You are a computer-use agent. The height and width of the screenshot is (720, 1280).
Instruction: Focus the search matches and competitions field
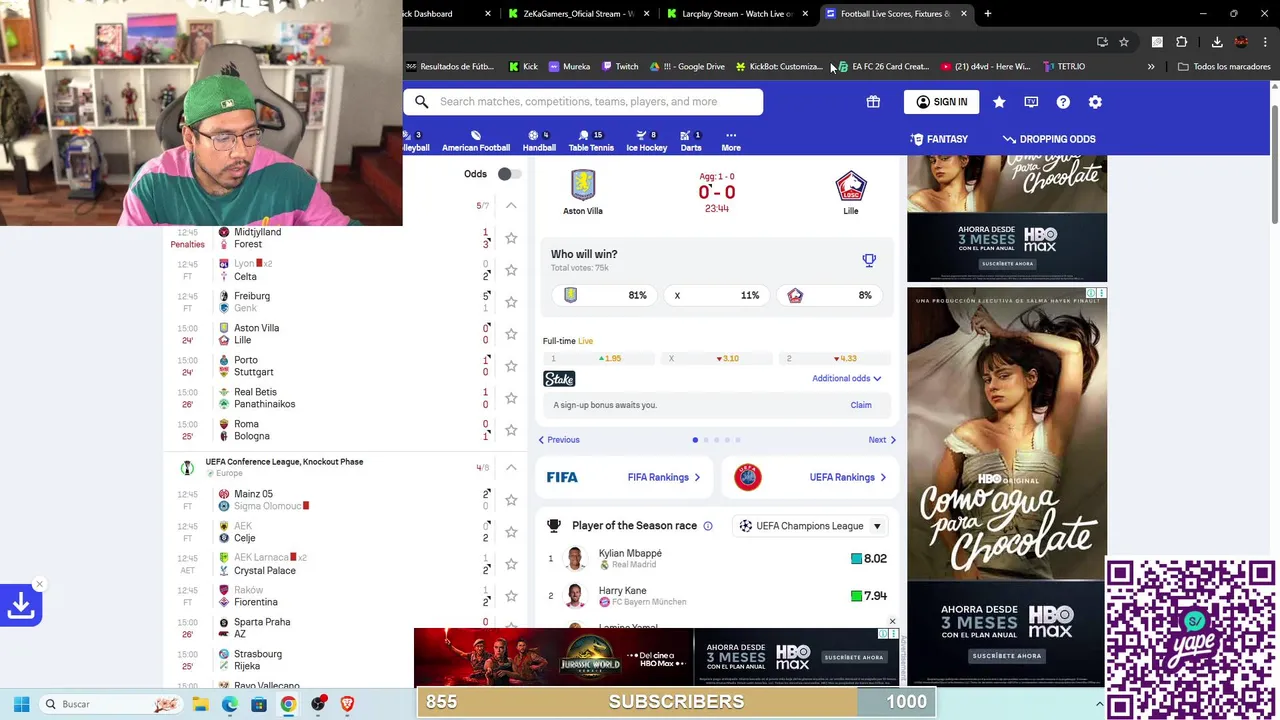[583, 101]
